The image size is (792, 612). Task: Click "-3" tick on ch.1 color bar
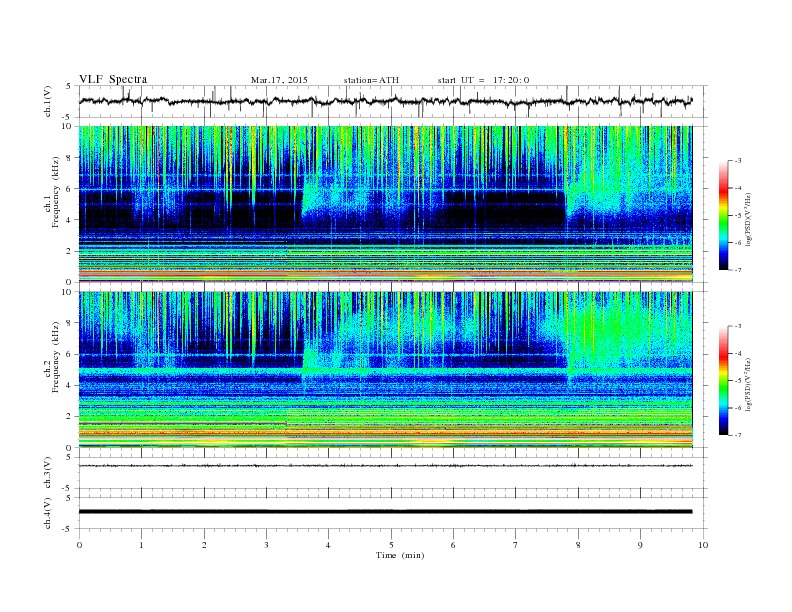pos(737,161)
